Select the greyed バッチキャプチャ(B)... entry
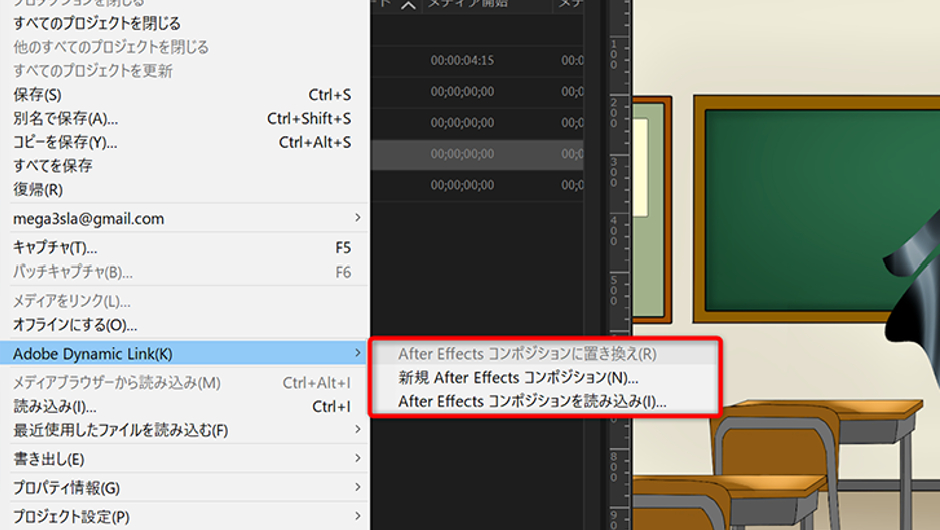 point(184,272)
